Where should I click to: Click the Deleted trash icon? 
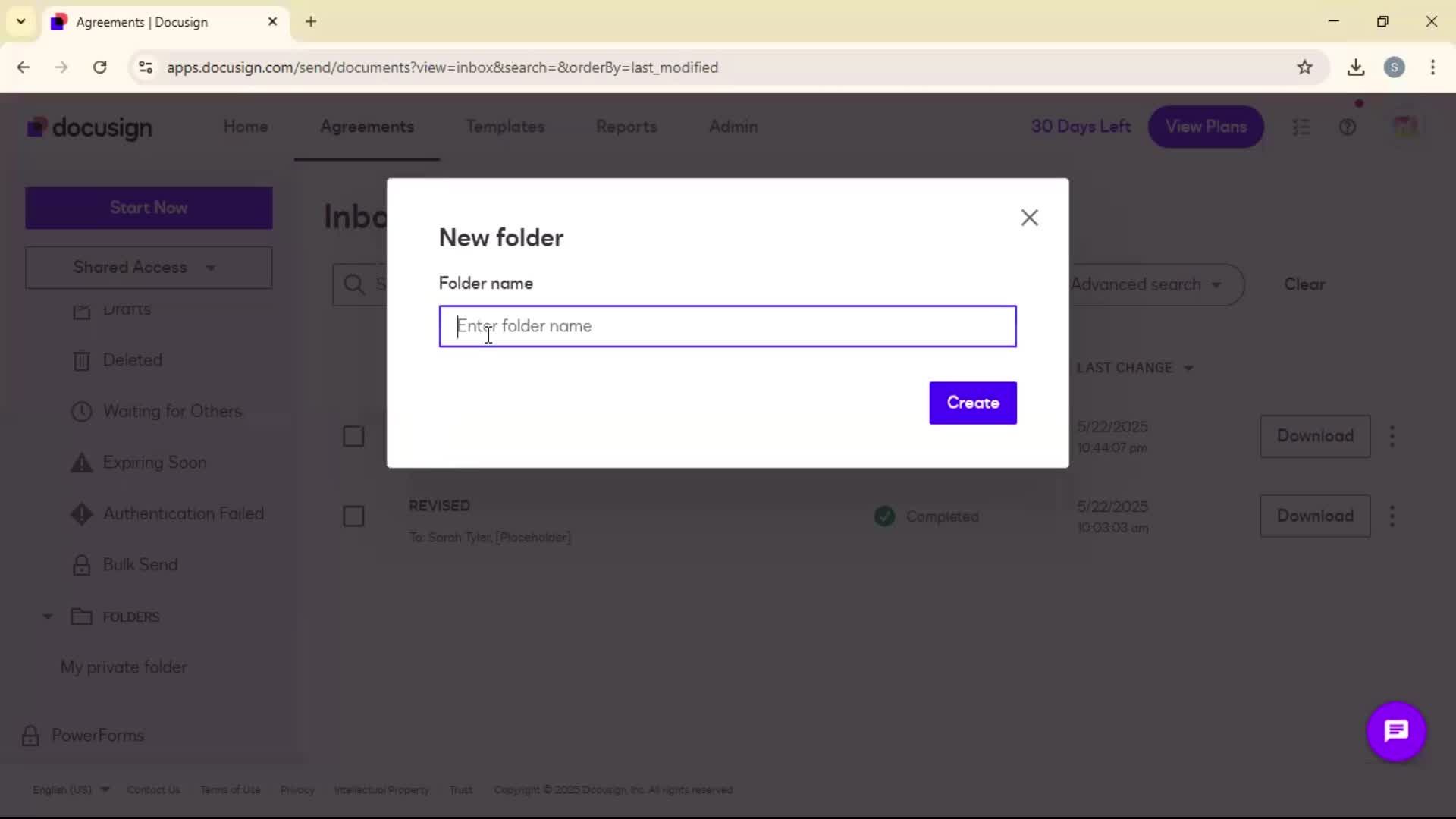(81, 360)
